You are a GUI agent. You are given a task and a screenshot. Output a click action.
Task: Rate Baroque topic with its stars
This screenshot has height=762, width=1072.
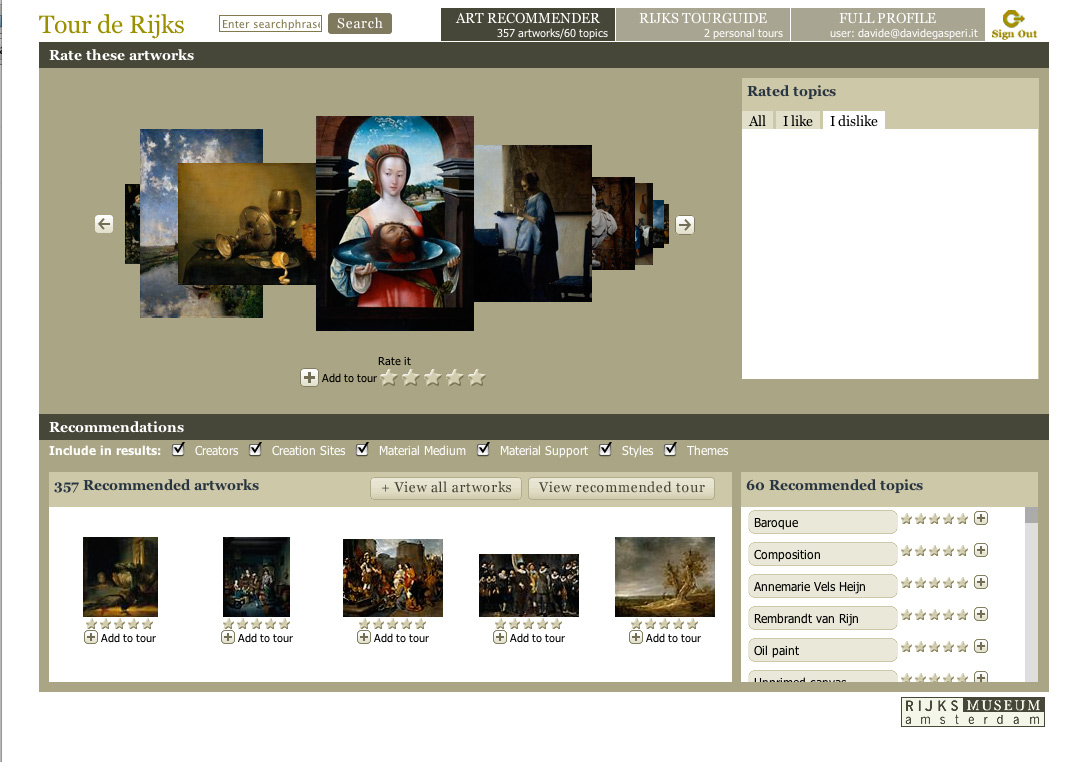(x=935, y=519)
